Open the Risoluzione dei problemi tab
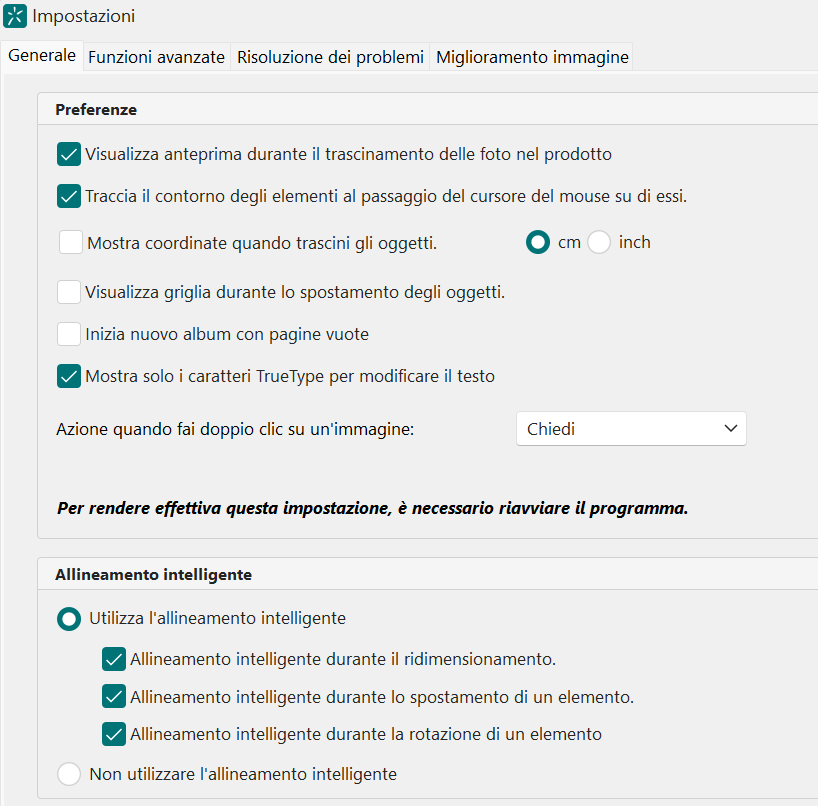This screenshot has width=818, height=806. tap(330, 57)
